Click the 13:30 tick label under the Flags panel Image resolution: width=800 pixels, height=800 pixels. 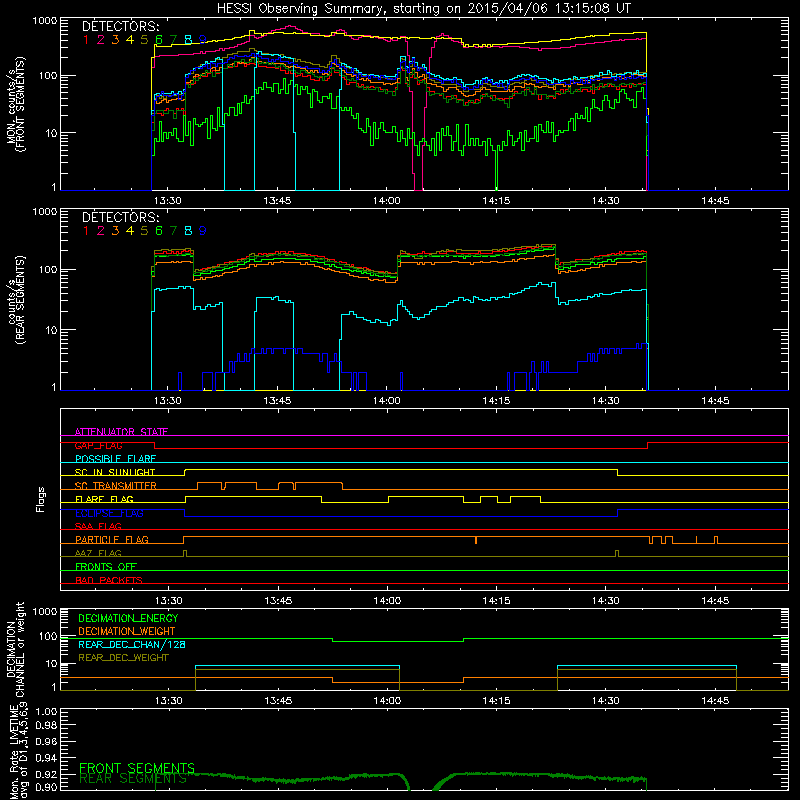coord(169,601)
